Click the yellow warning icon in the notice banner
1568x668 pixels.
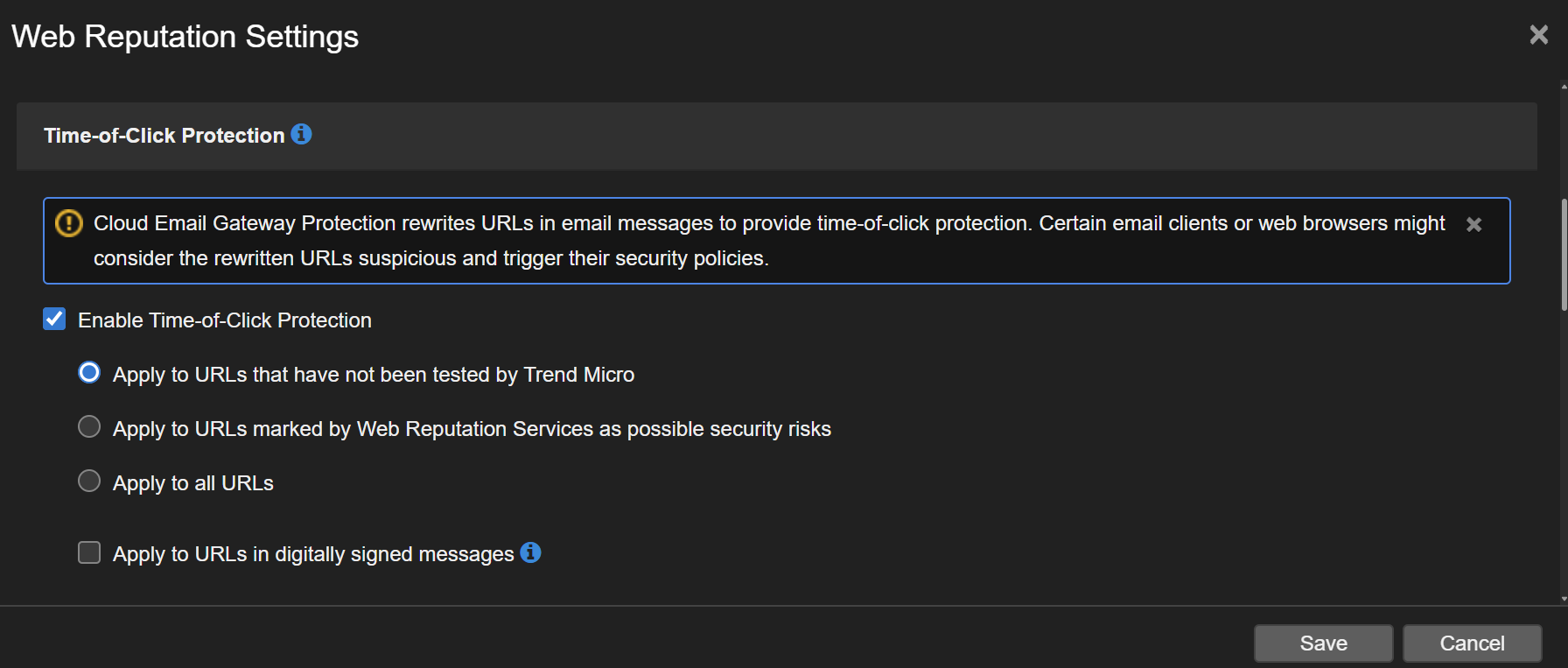pyautogui.click(x=69, y=223)
